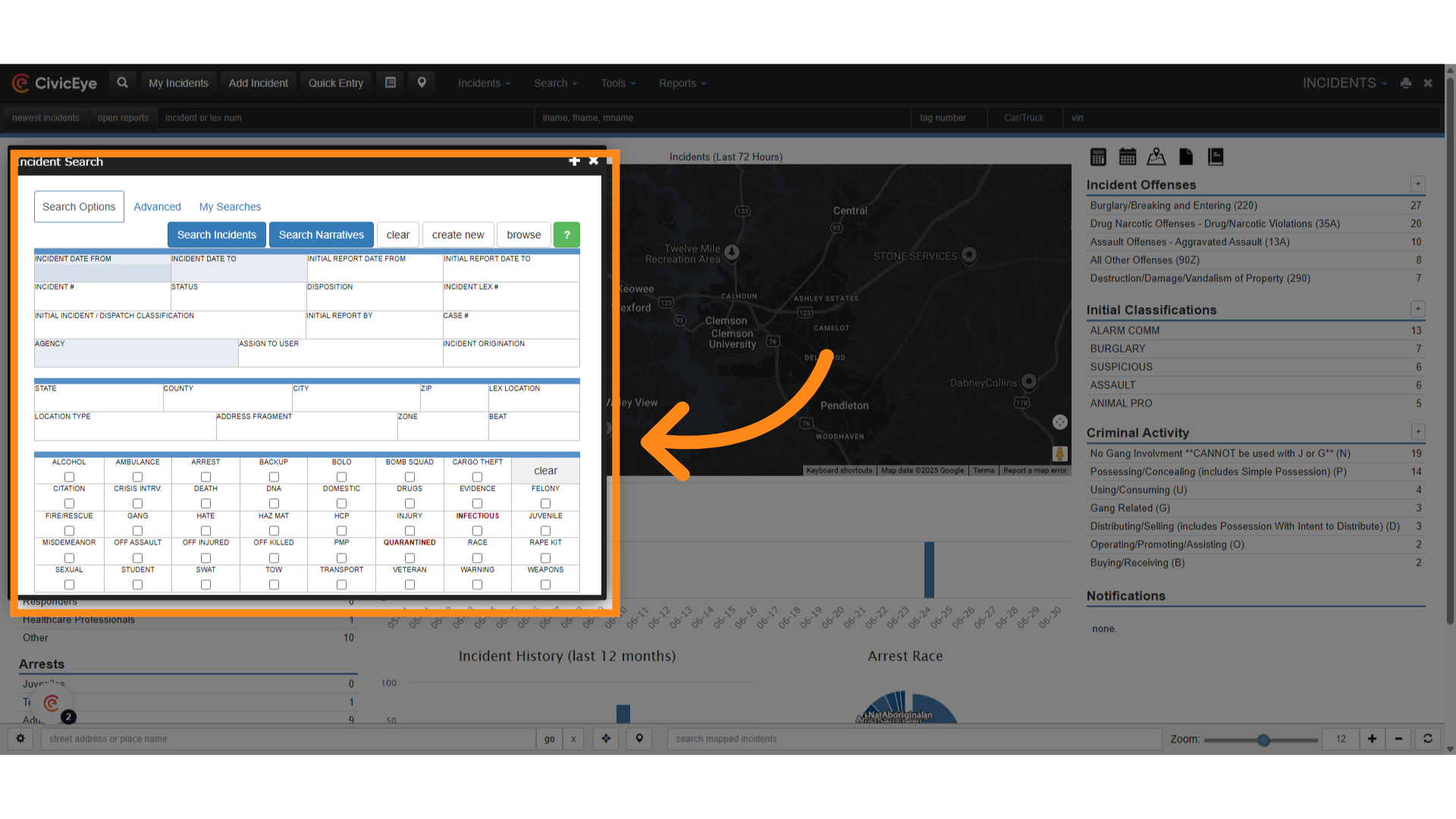This screenshot has width=1456, height=819.
Task: Toggle the GANG checkbox
Action: [x=137, y=531]
